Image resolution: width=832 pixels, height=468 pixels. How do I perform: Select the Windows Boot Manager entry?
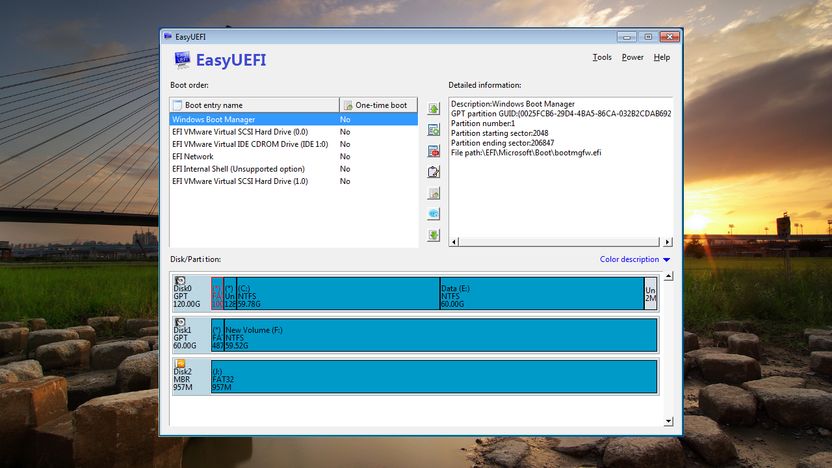click(x=293, y=119)
